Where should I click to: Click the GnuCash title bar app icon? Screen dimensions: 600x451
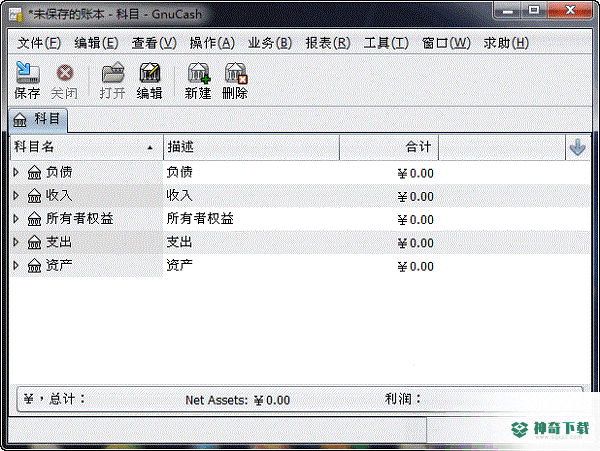(x=16, y=15)
